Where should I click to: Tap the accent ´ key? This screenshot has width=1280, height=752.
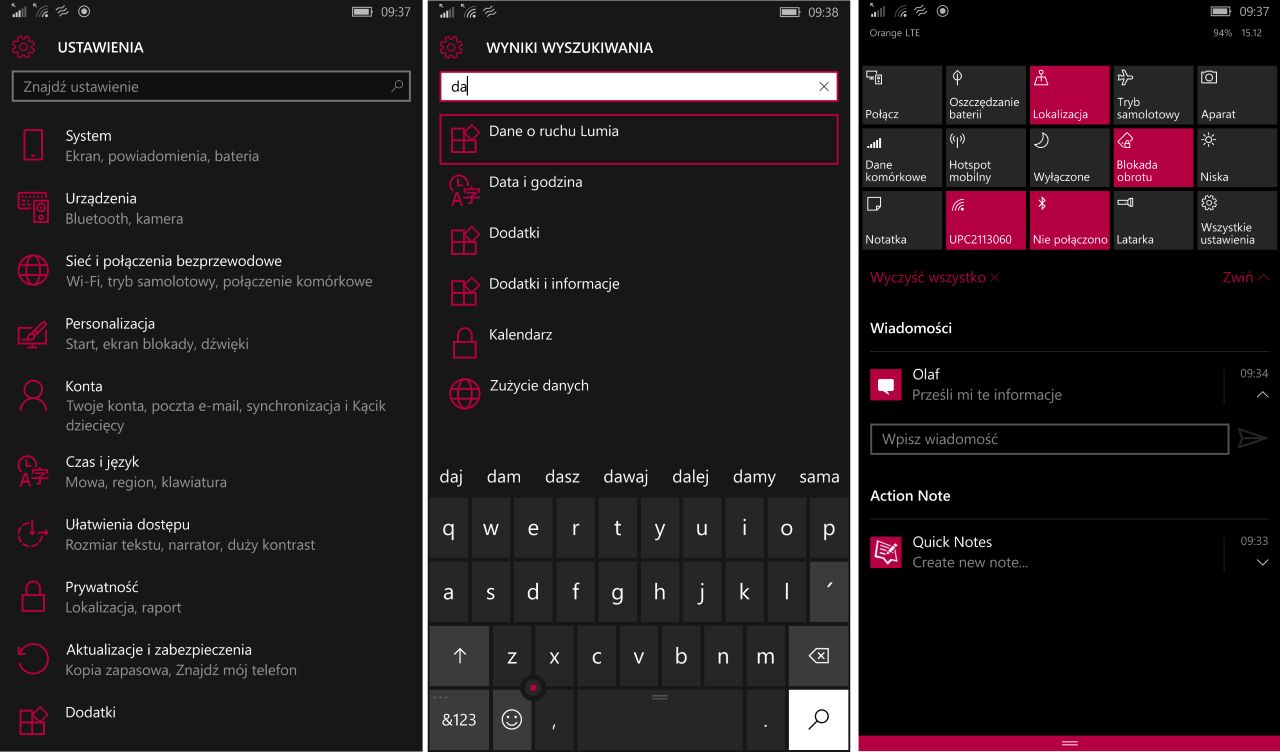coord(829,592)
